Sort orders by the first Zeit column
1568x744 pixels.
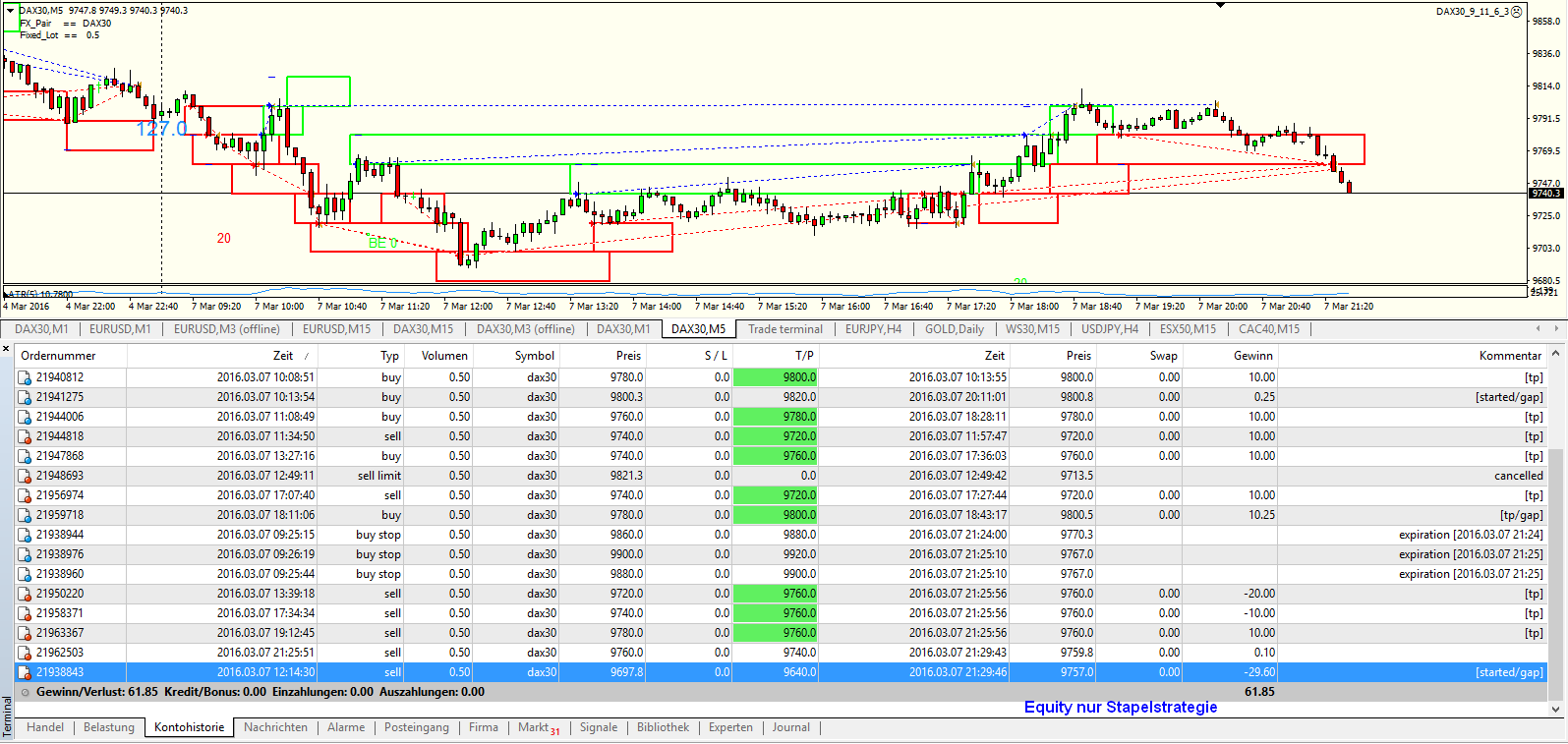(283, 356)
